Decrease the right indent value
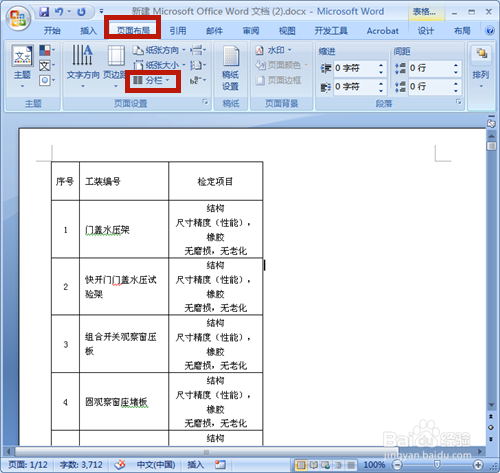Image resolution: width=500 pixels, height=473 pixels. click(x=381, y=90)
